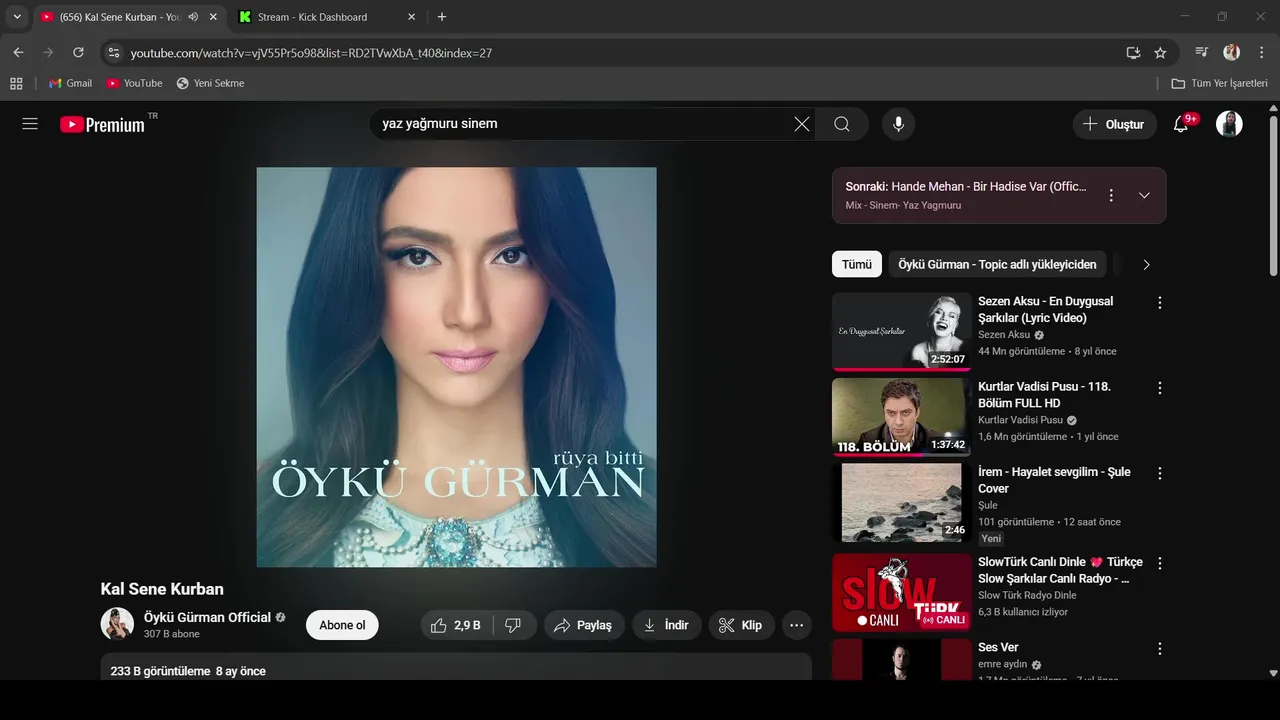
Task: Open a new browser tab
Action: pos(442,17)
